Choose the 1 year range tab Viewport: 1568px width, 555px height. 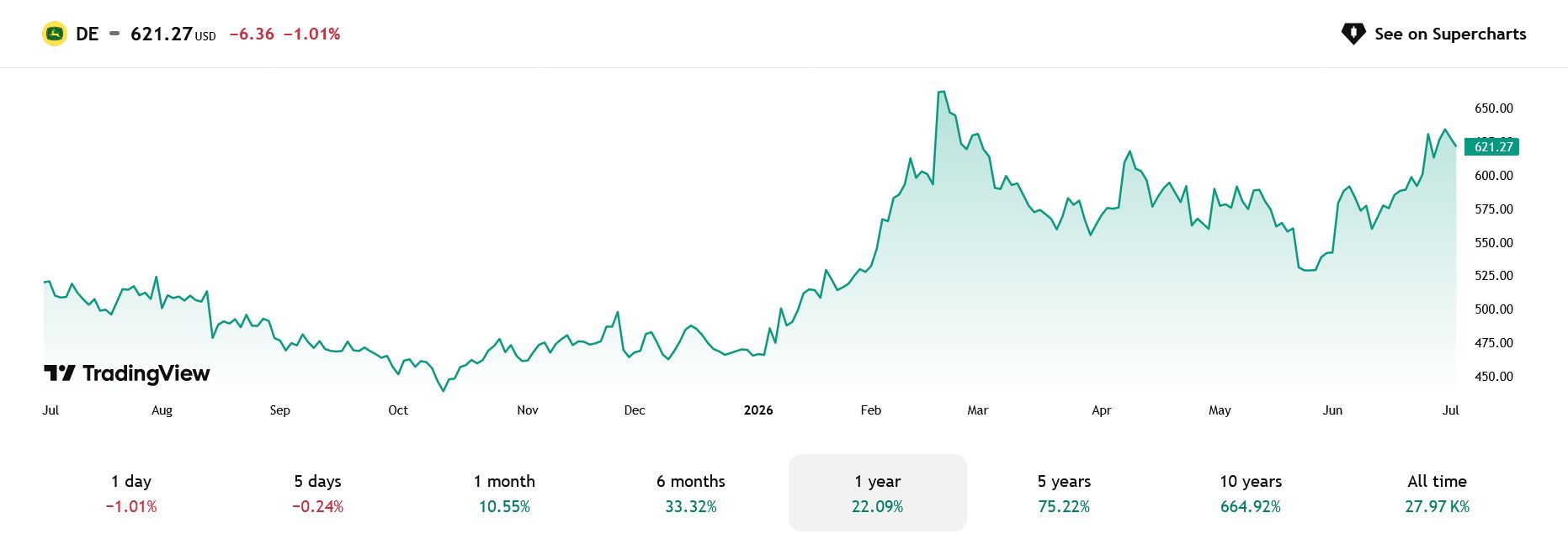click(878, 493)
